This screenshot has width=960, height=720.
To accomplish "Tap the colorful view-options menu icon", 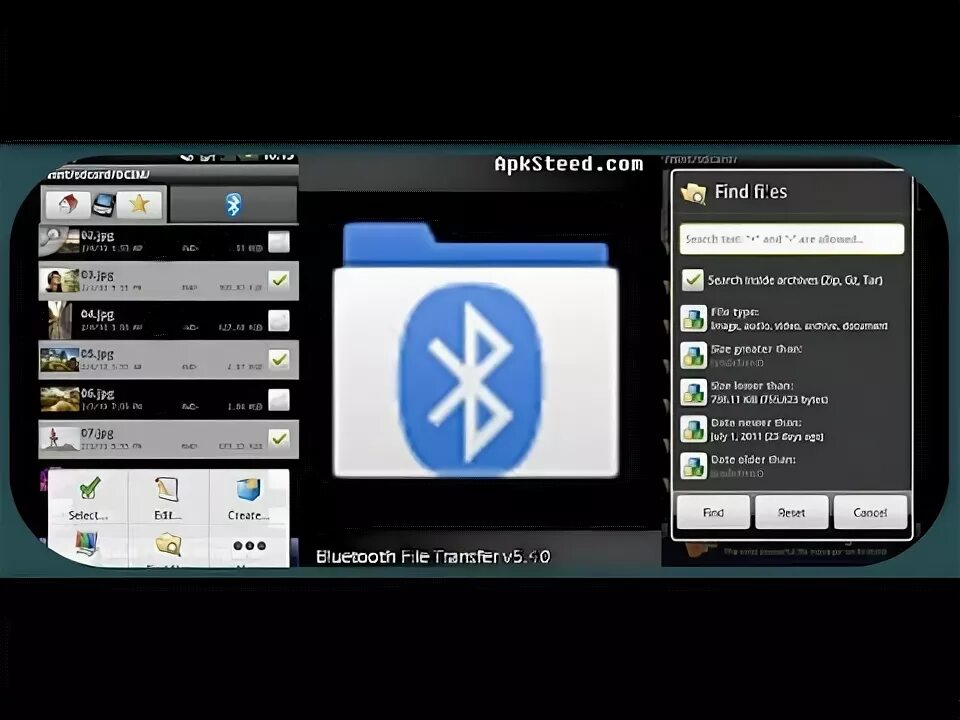I will click(x=88, y=543).
